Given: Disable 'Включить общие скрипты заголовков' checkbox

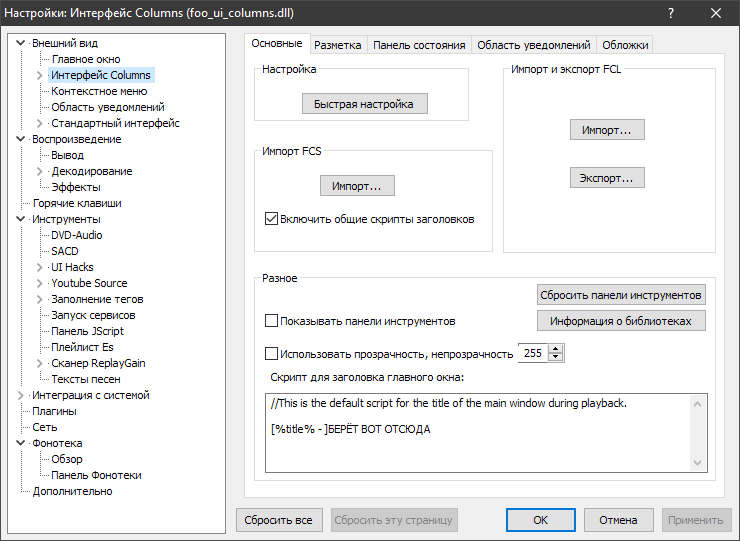Looking at the screenshot, I should 271,219.
